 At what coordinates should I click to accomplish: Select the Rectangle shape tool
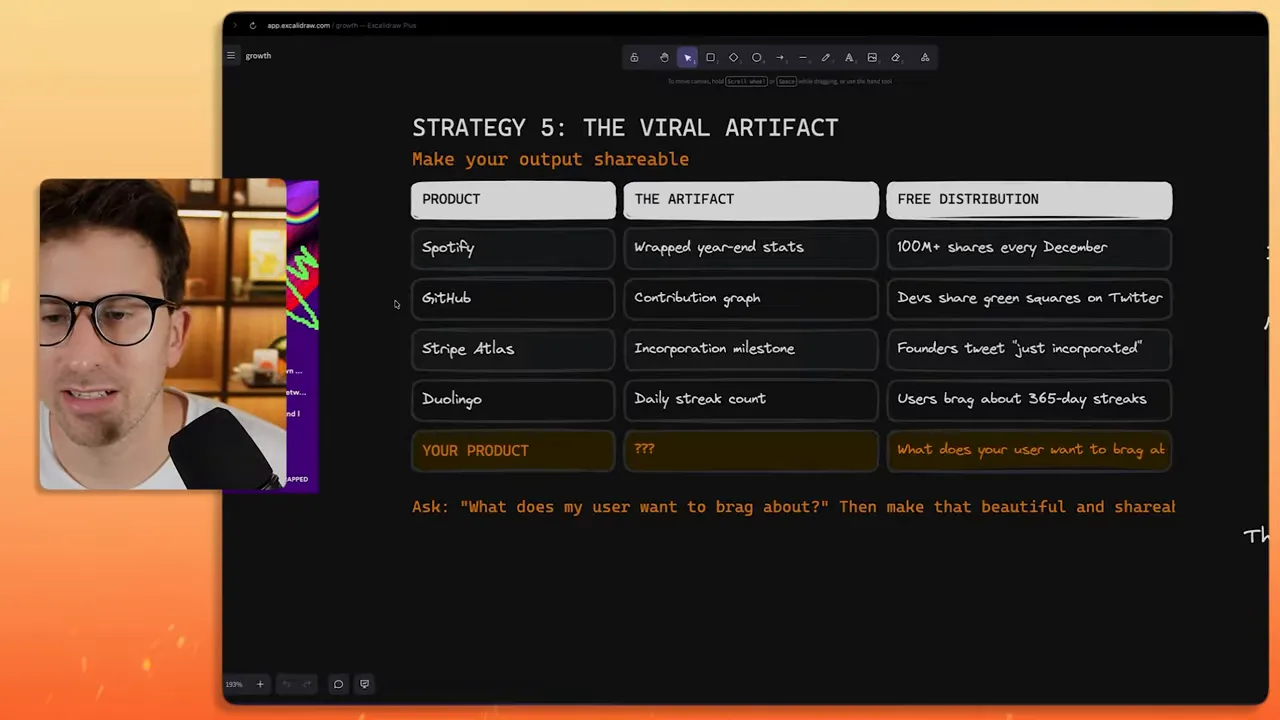710,58
